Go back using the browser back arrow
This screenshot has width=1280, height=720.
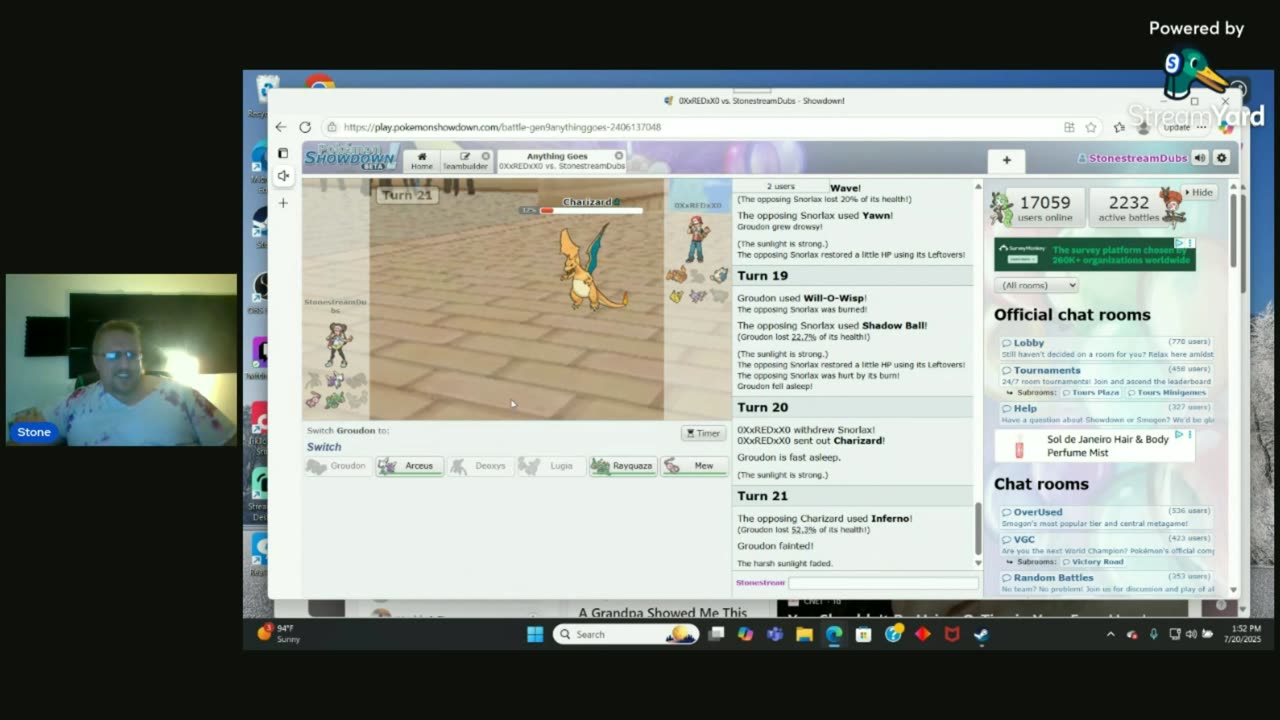point(281,127)
